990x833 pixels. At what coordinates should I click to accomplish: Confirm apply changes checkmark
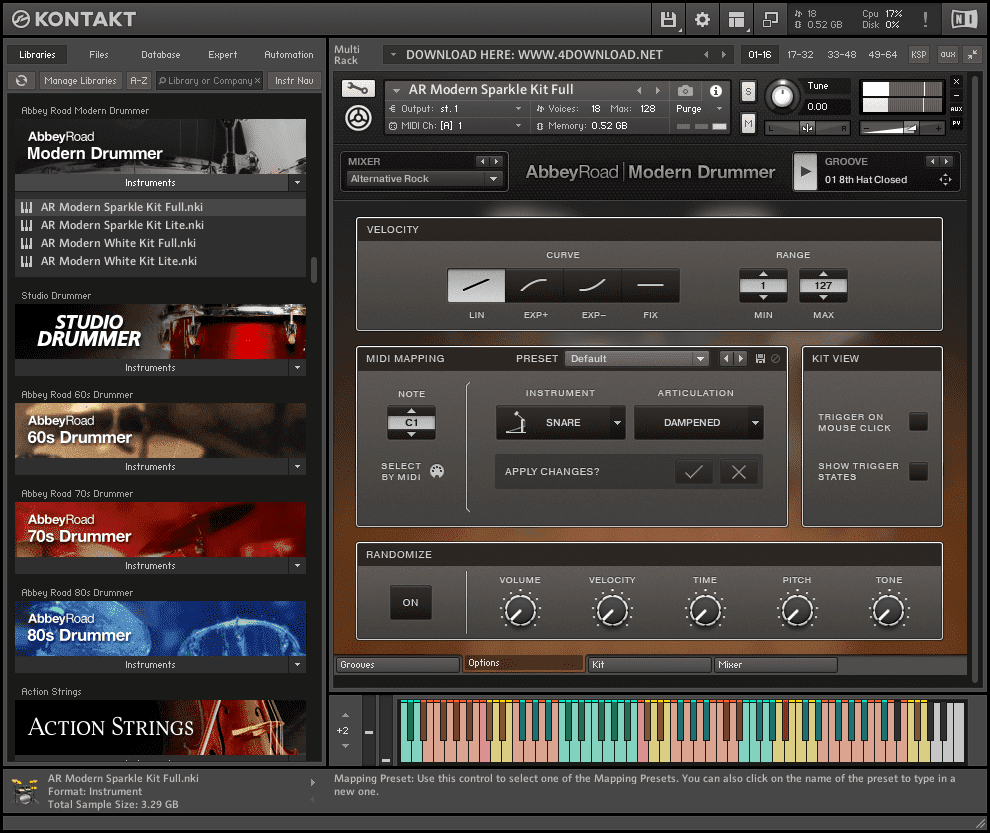pos(694,472)
